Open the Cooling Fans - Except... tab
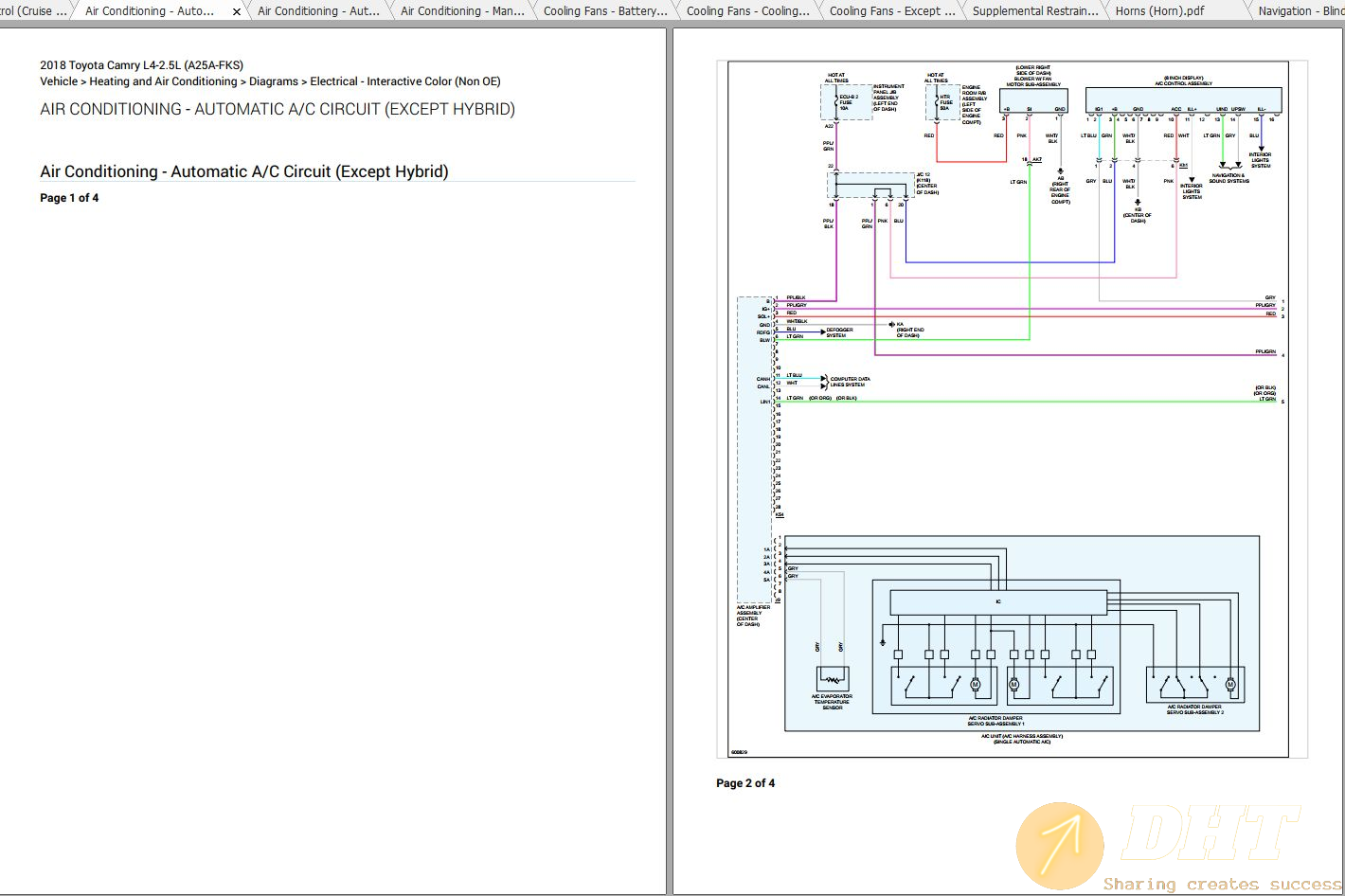This screenshot has width=1345, height=896. [x=891, y=11]
